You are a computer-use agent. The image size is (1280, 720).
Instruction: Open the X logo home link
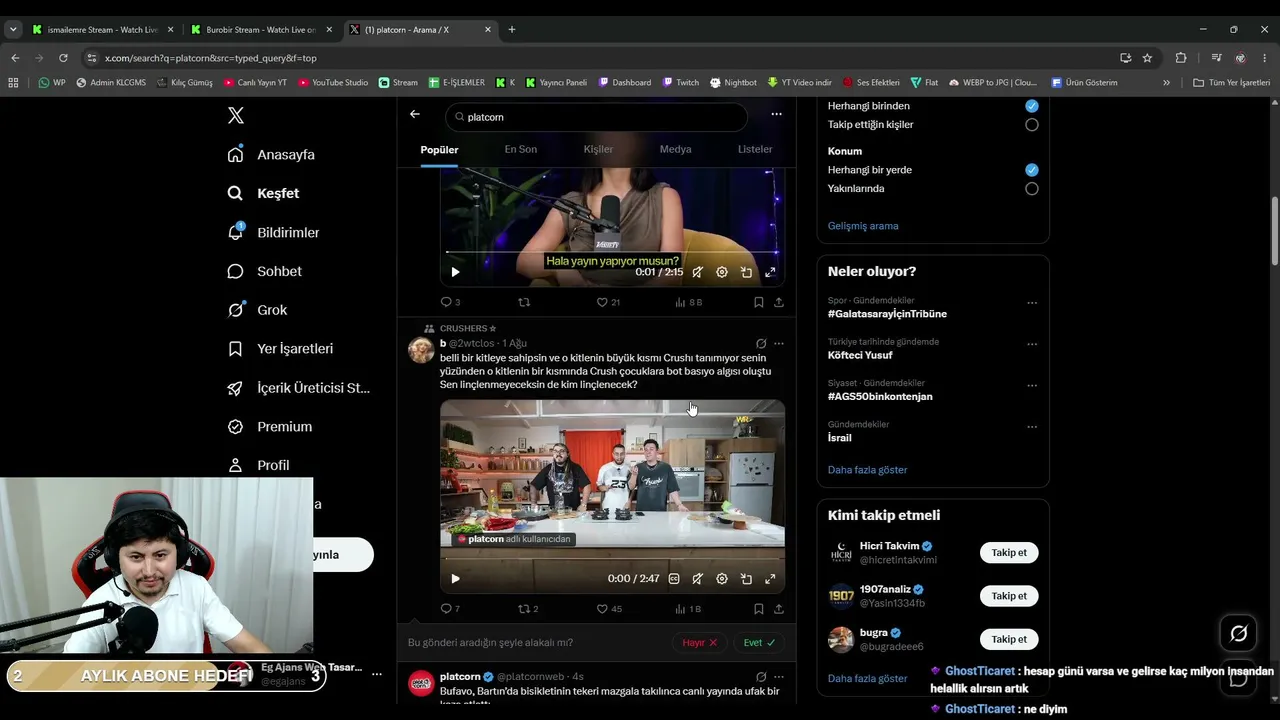[x=236, y=116]
